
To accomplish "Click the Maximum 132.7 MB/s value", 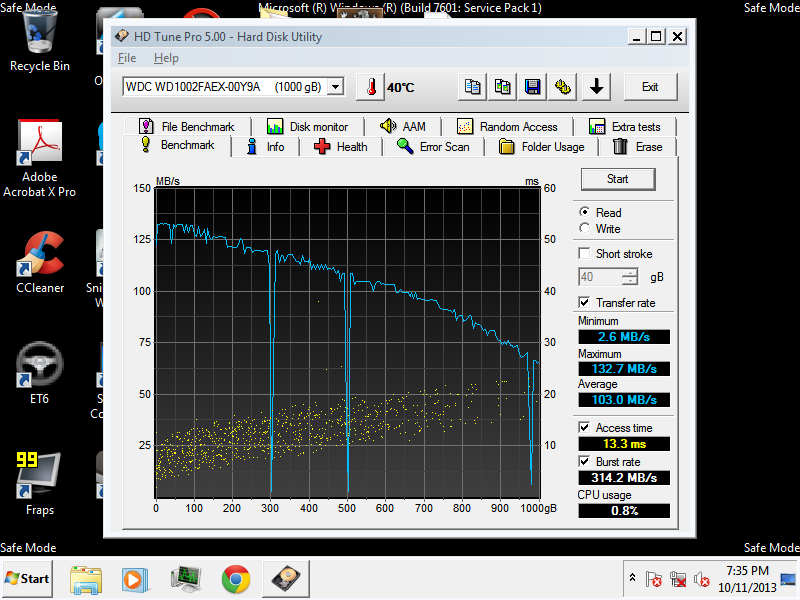I will [x=624, y=368].
